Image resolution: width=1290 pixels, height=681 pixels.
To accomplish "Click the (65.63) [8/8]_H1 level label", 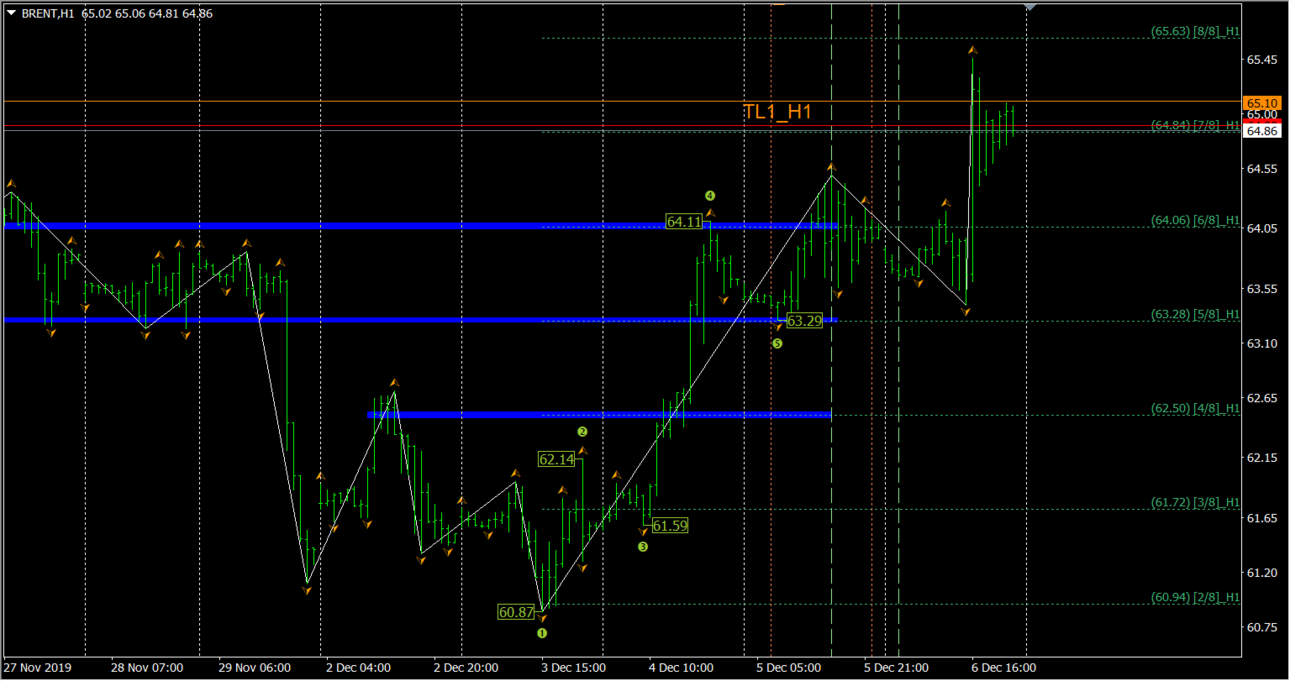I will (x=1196, y=31).
